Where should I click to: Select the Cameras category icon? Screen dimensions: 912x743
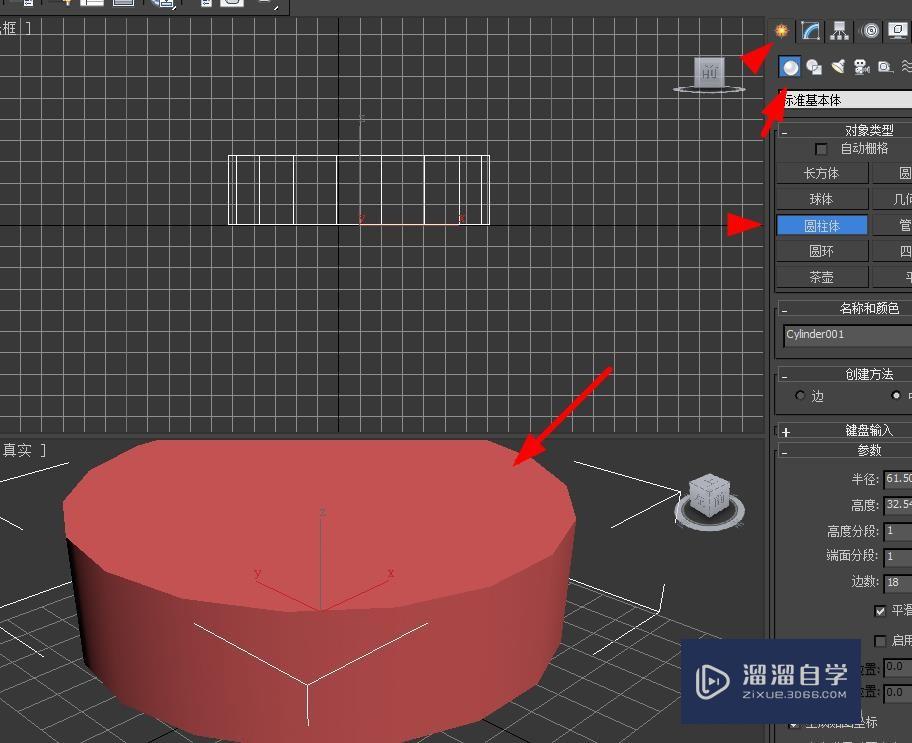click(861, 67)
